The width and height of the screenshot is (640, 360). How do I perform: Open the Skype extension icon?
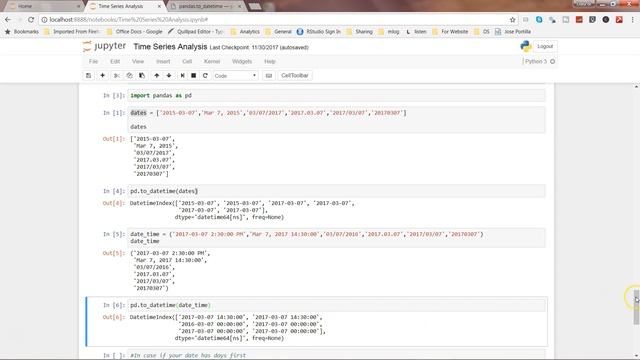pos(539,20)
